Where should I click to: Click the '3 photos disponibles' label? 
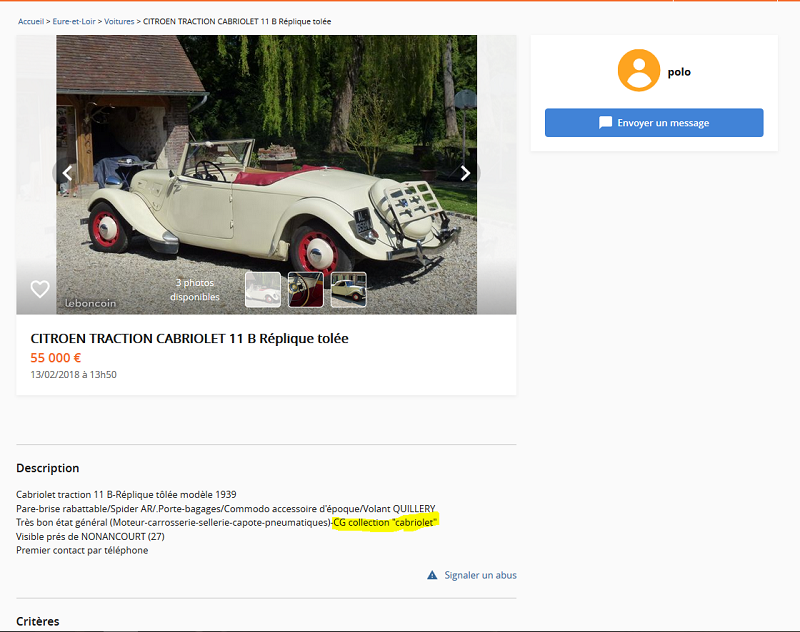[195, 290]
